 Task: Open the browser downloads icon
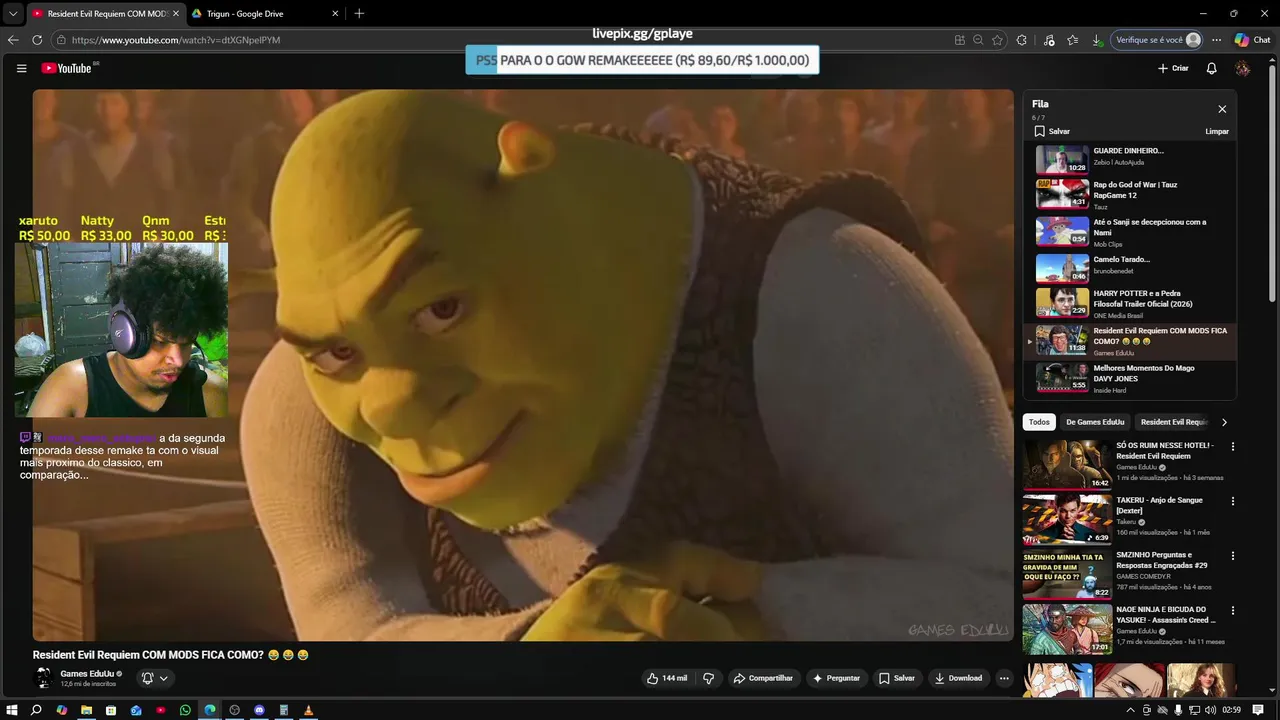[x=1097, y=40]
